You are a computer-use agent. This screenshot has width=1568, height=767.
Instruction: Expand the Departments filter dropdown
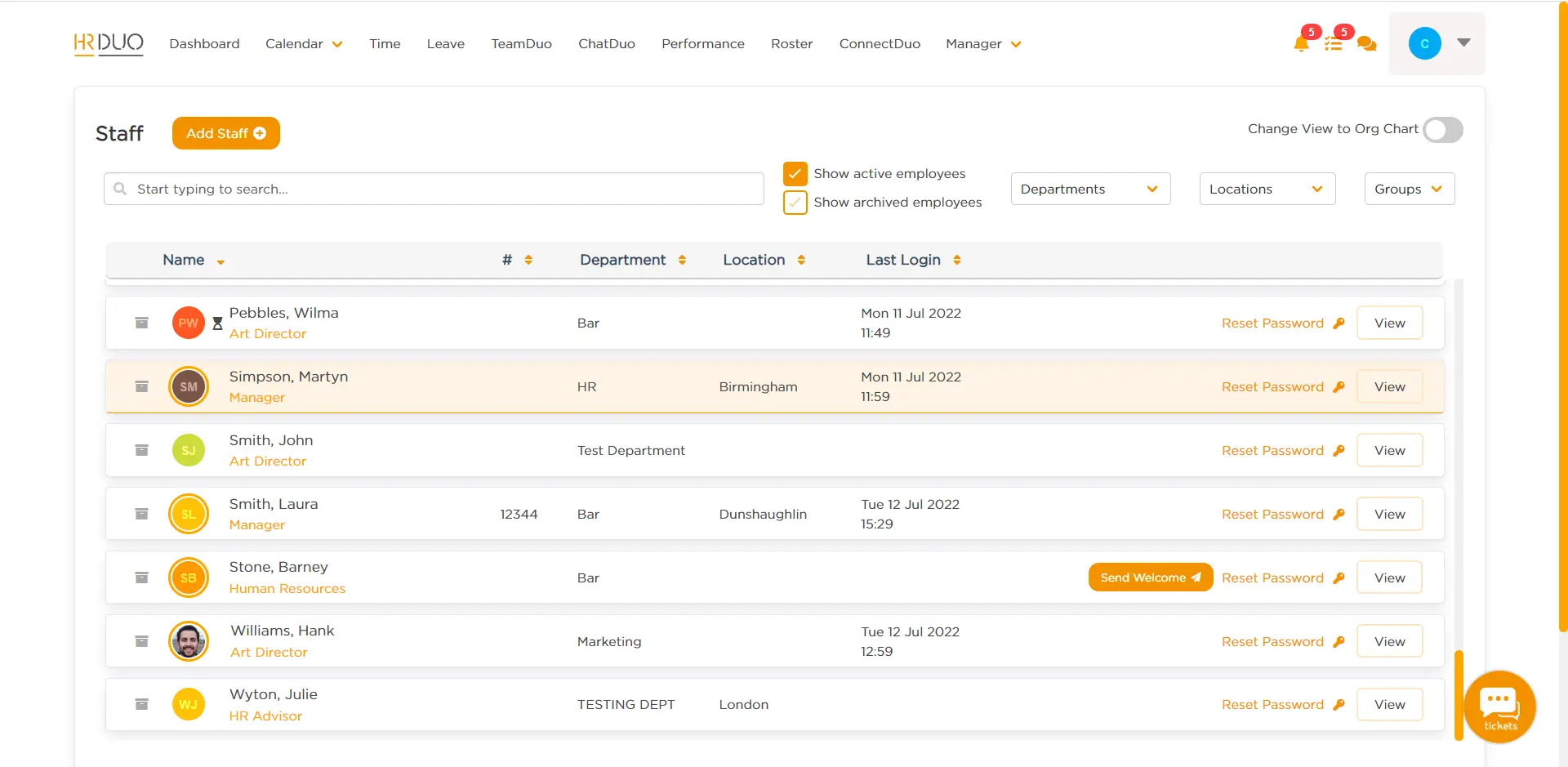1090,189
